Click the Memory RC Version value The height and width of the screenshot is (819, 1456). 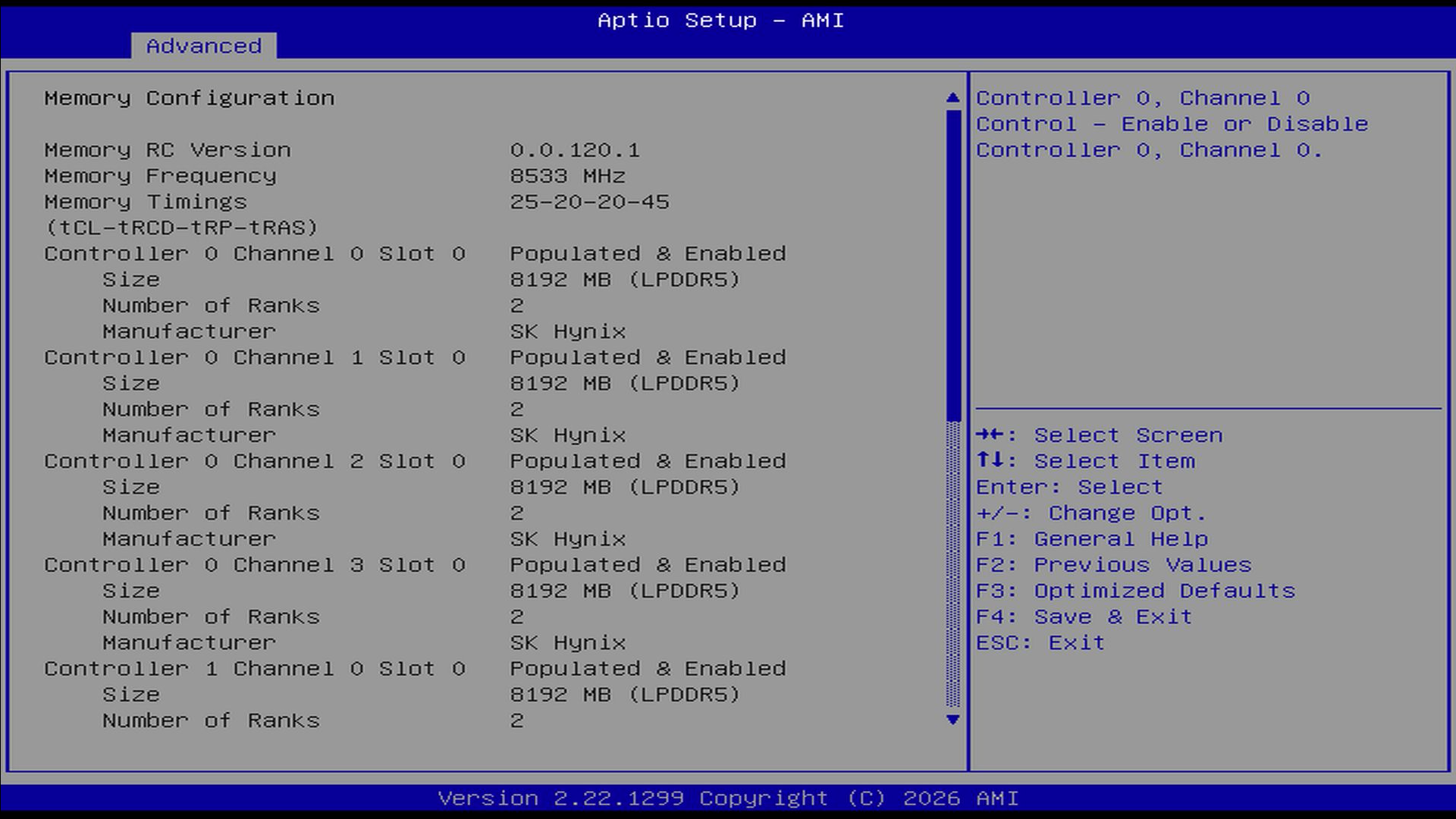574,150
